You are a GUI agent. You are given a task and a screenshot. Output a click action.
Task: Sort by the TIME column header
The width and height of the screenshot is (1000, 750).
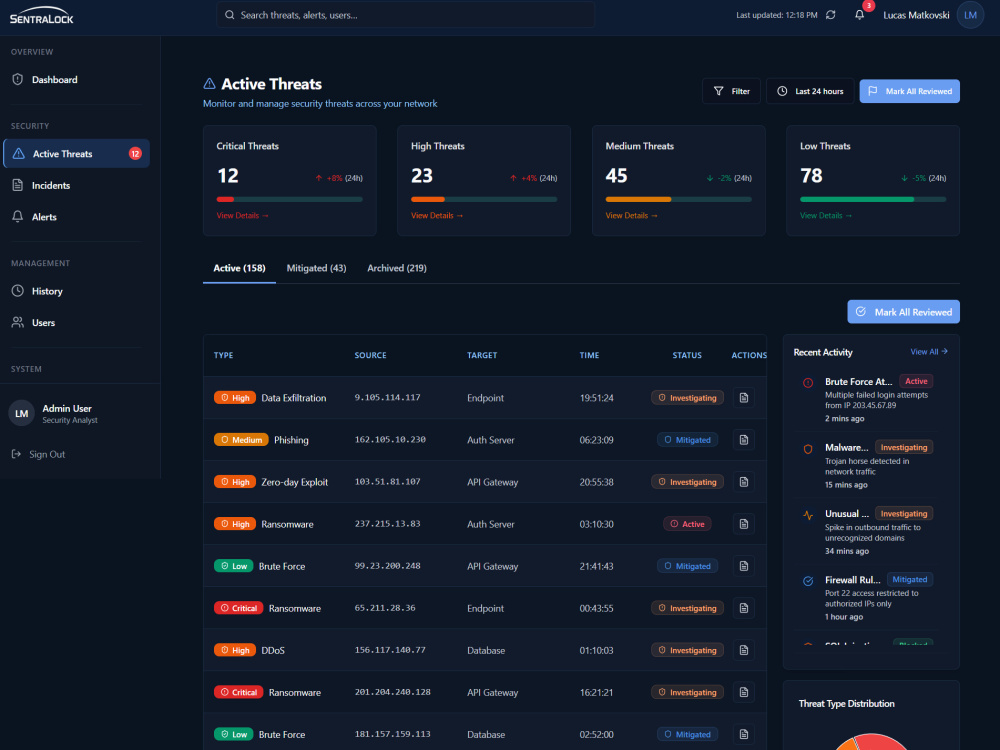(x=589, y=355)
